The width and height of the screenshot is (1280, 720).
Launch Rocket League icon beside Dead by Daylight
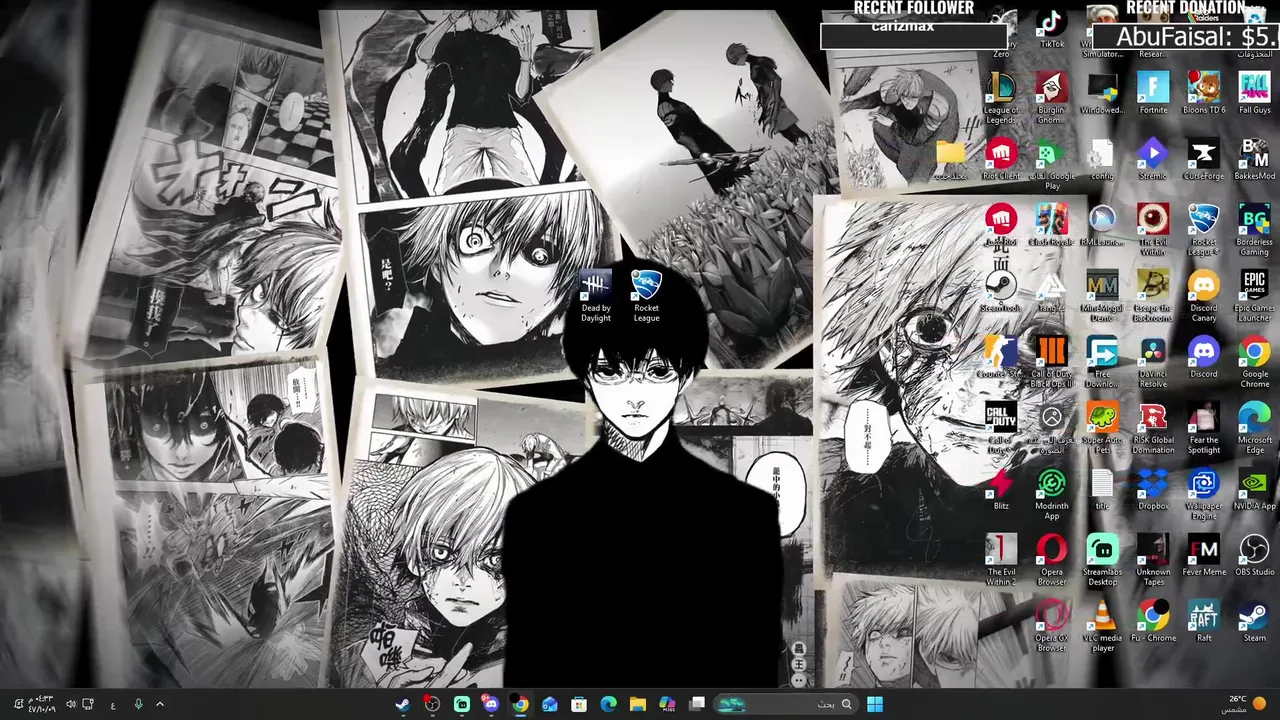(x=646, y=295)
